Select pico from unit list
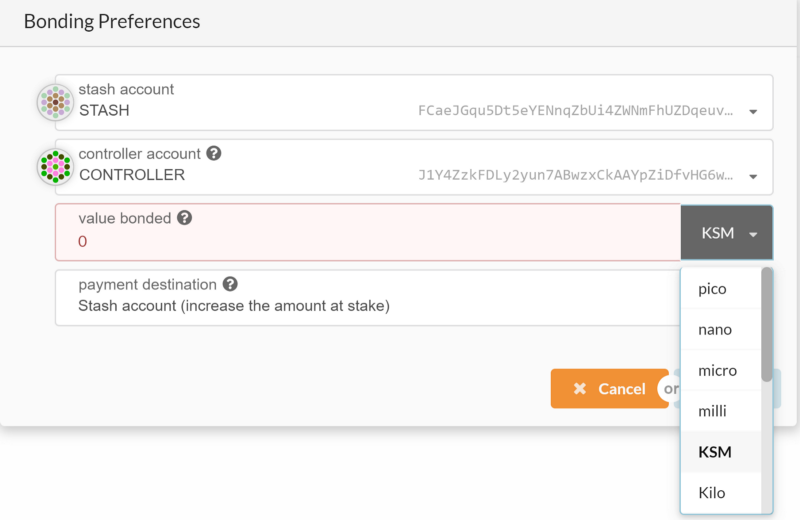 coord(721,289)
